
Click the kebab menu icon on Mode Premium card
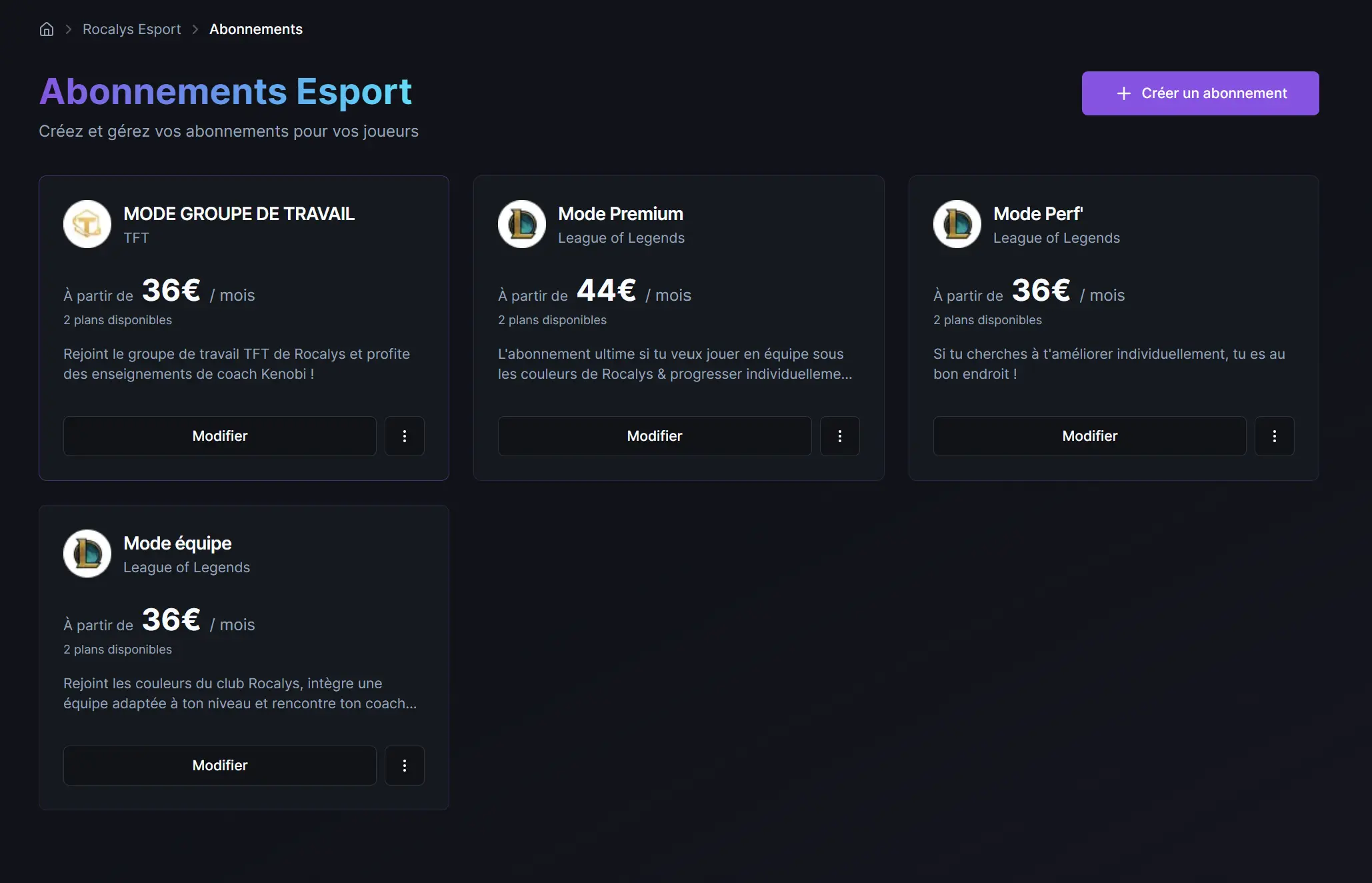pos(839,436)
